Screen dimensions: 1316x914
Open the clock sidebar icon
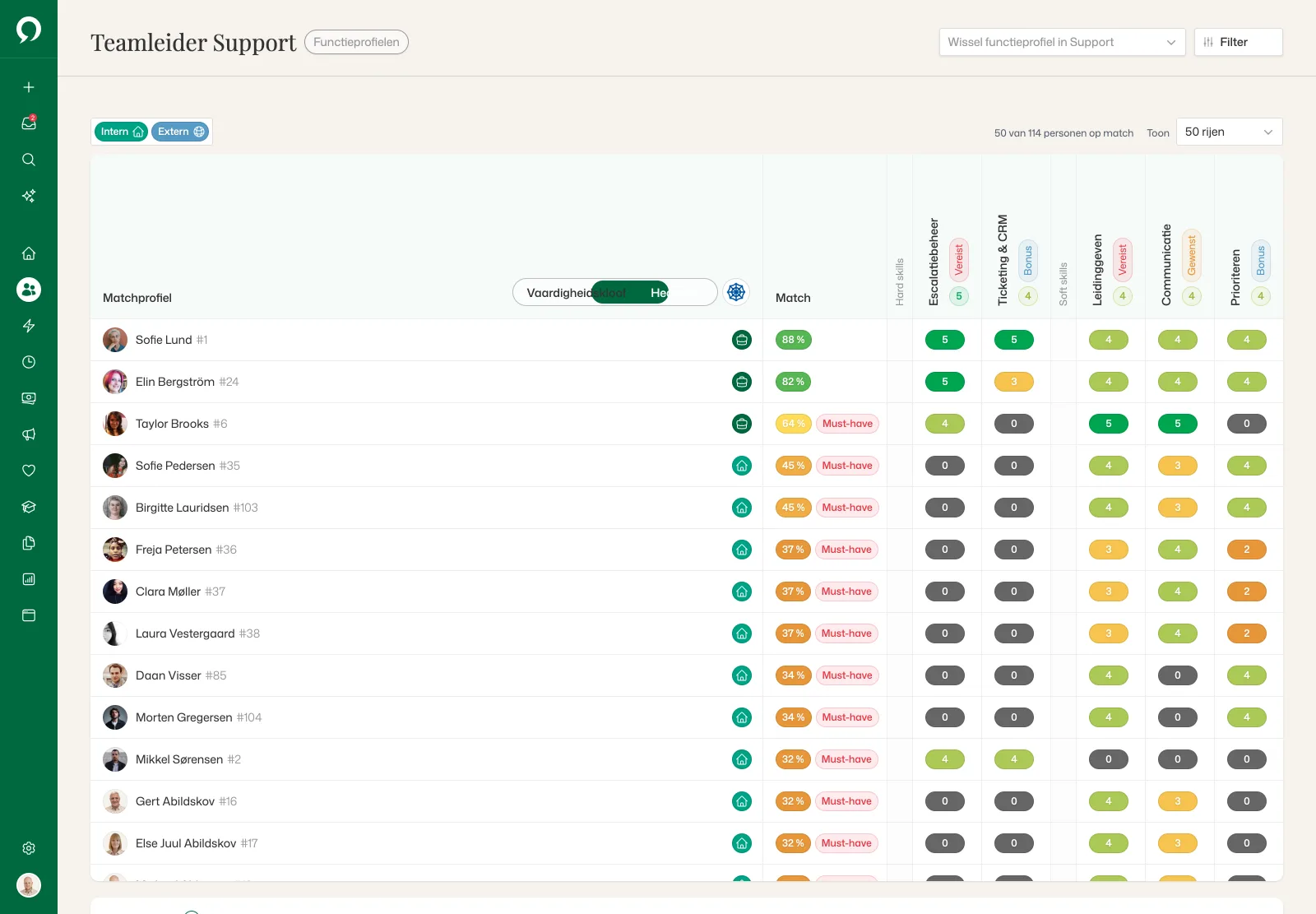29,362
